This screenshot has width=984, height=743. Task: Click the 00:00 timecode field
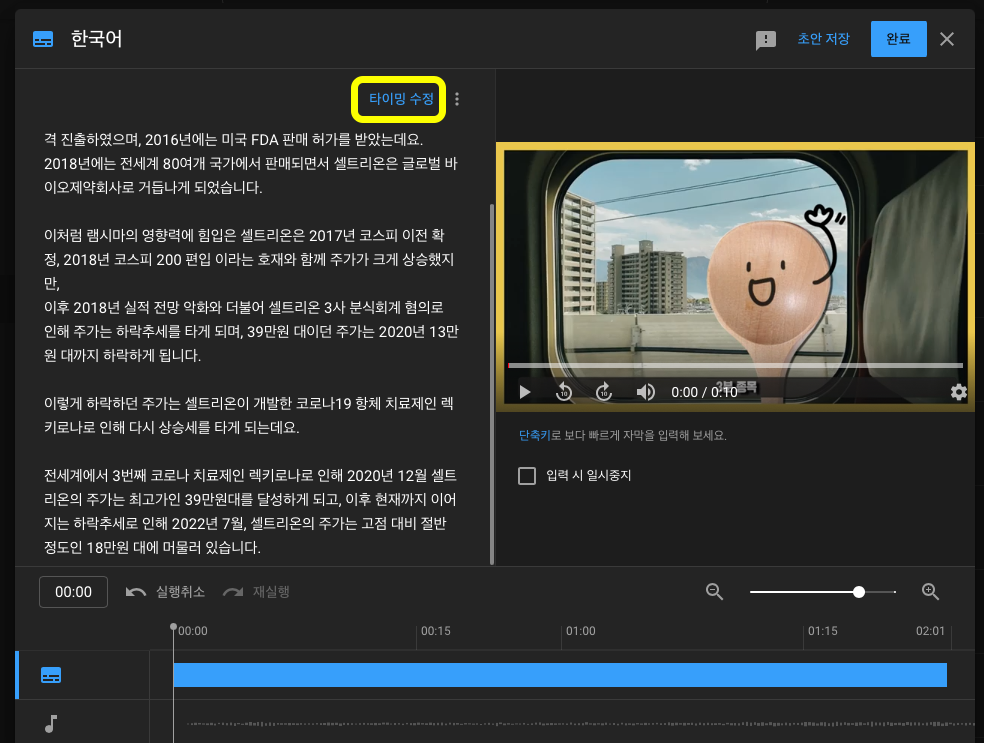point(73,592)
